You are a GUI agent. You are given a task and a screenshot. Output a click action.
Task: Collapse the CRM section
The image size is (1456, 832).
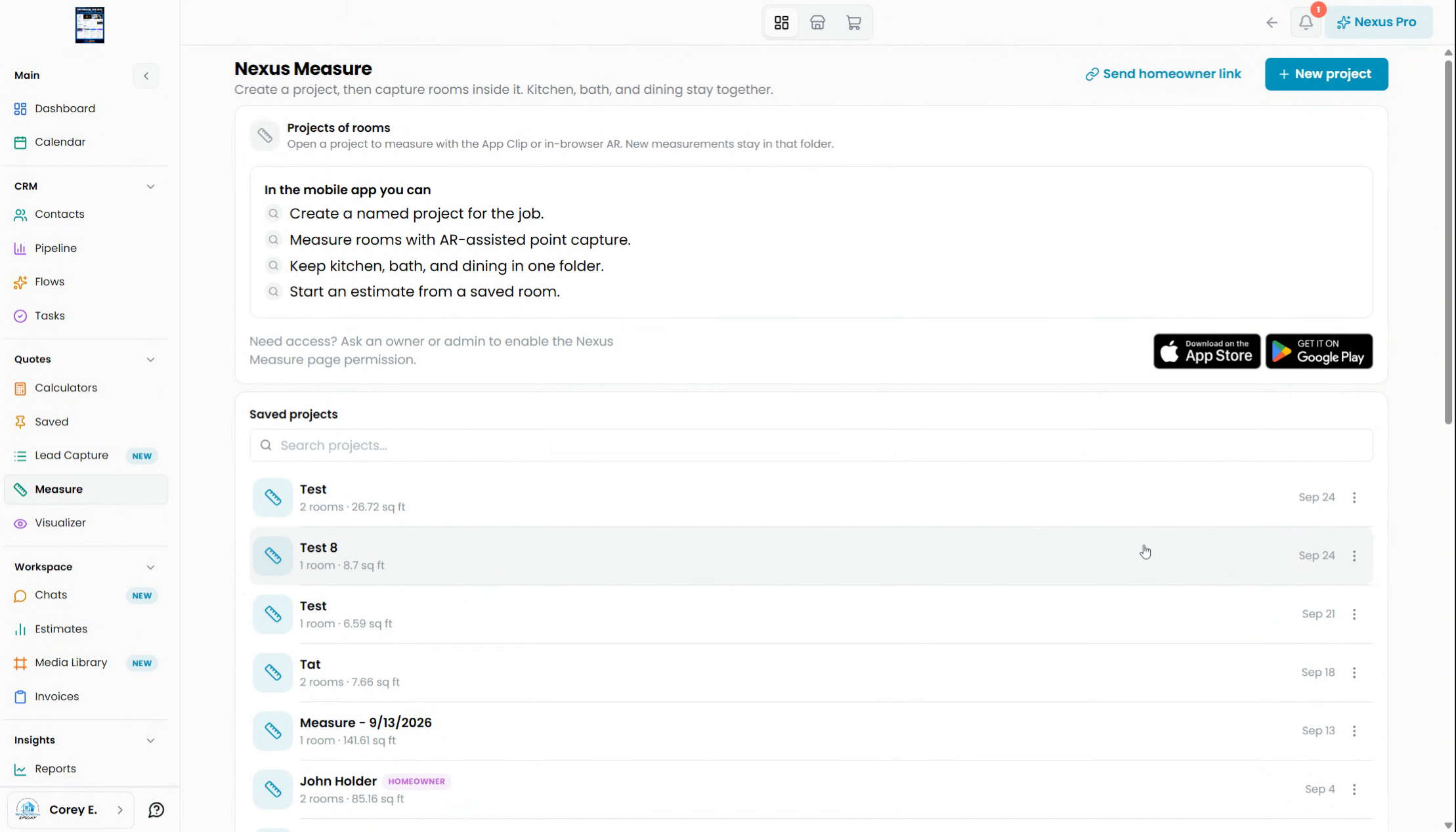click(150, 186)
